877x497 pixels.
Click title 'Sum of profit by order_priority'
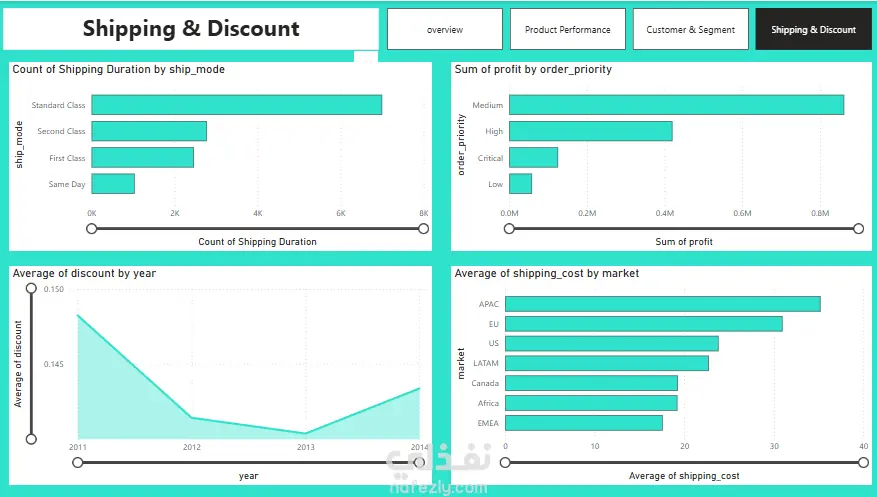click(533, 69)
